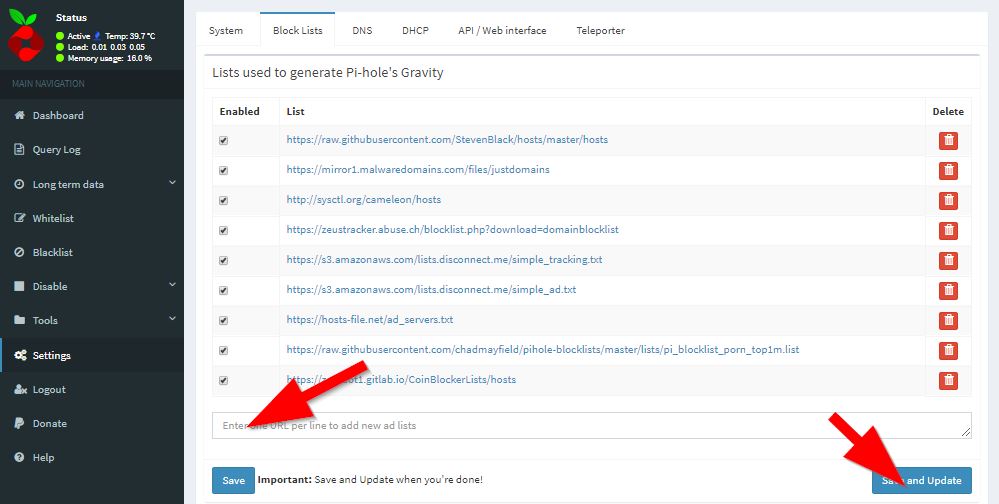Expand the Long term data chevron

[172, 183]
